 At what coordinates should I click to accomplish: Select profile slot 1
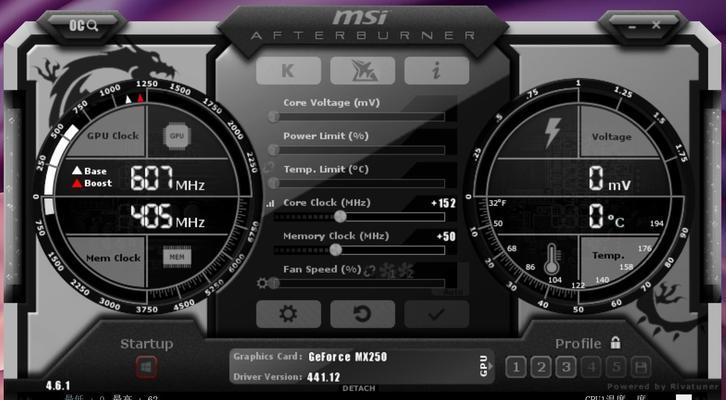[516, 368]
